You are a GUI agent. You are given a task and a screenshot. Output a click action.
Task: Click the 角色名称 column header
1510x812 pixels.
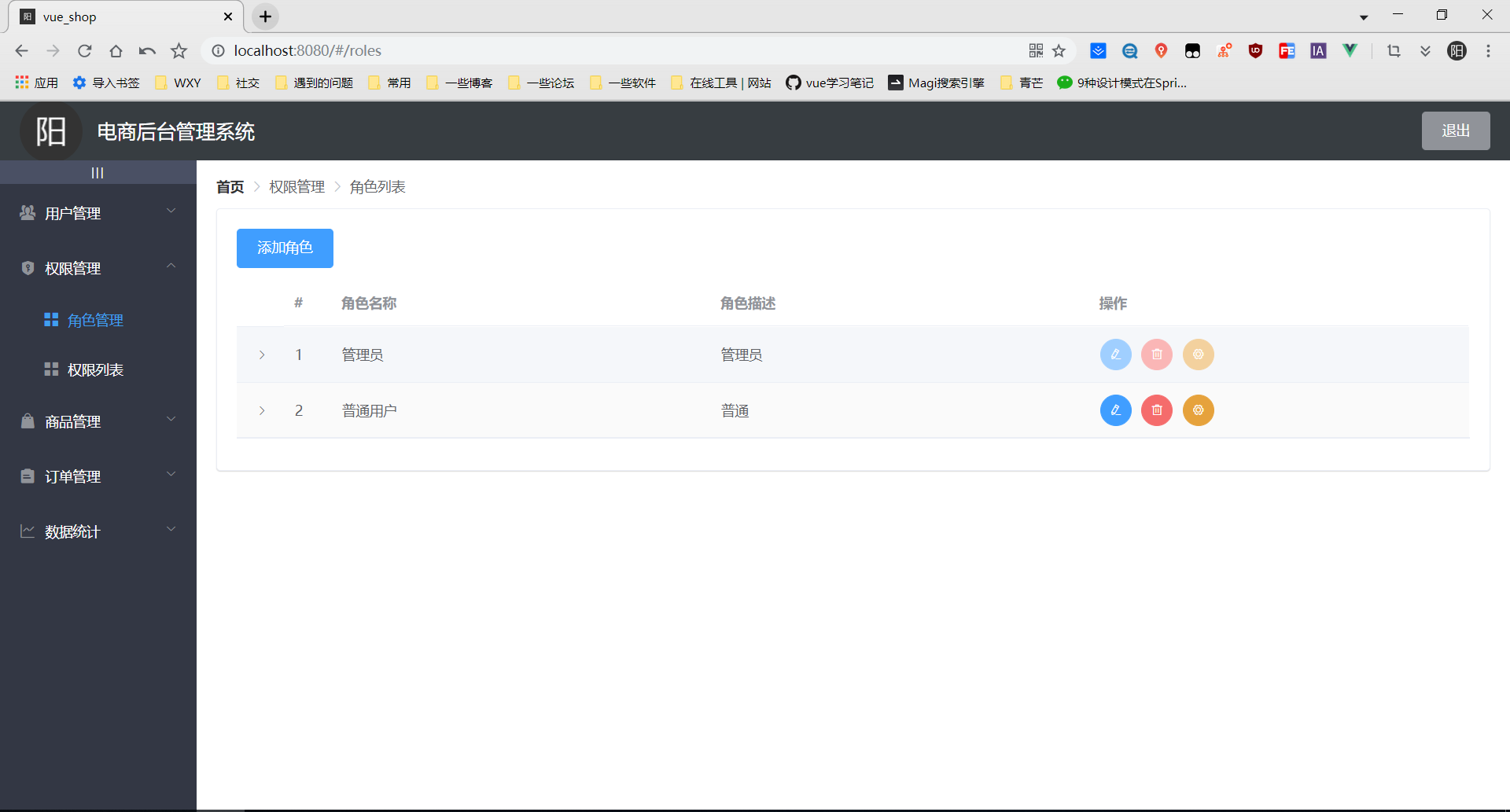[368, 303]
